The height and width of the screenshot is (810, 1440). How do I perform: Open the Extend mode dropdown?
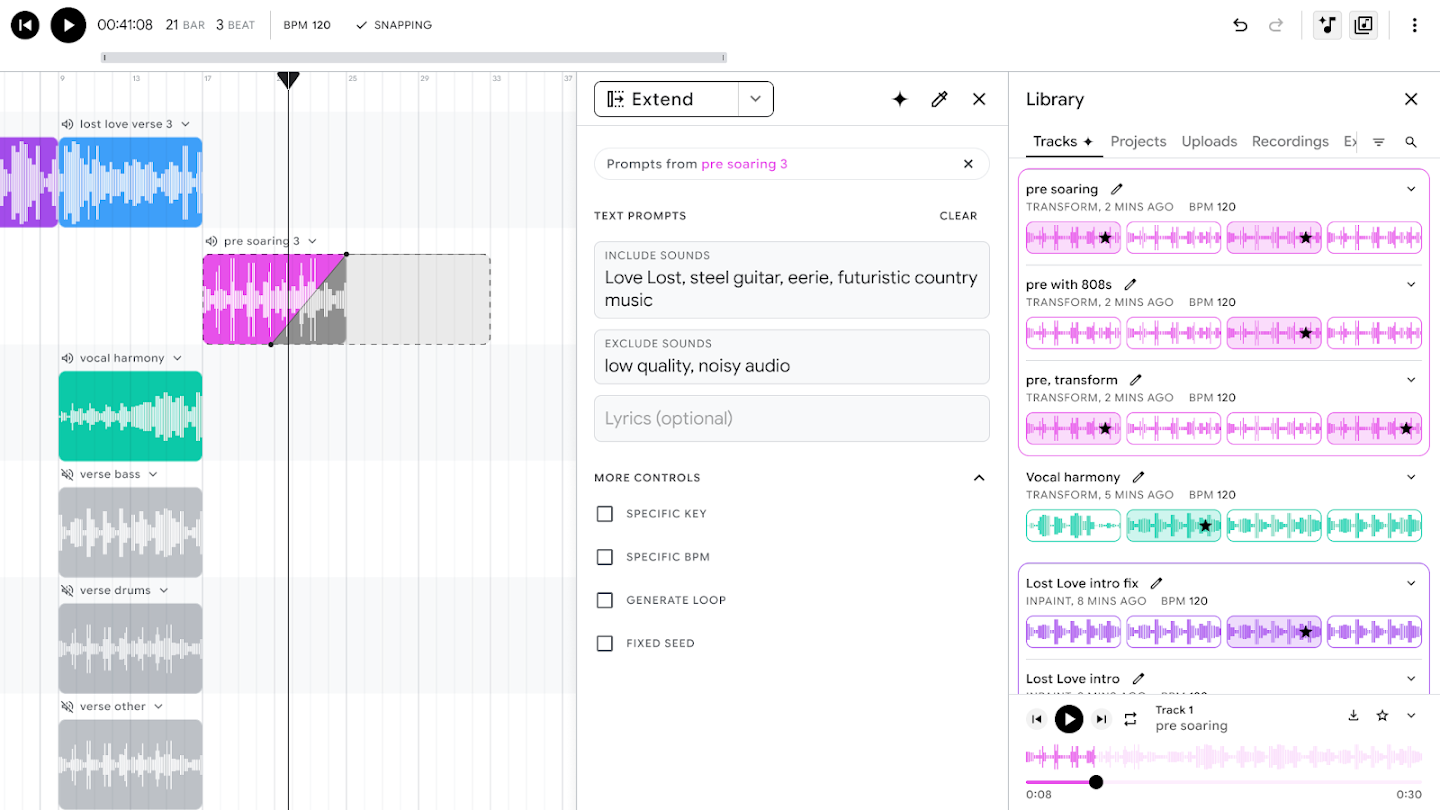pos(755,99)
